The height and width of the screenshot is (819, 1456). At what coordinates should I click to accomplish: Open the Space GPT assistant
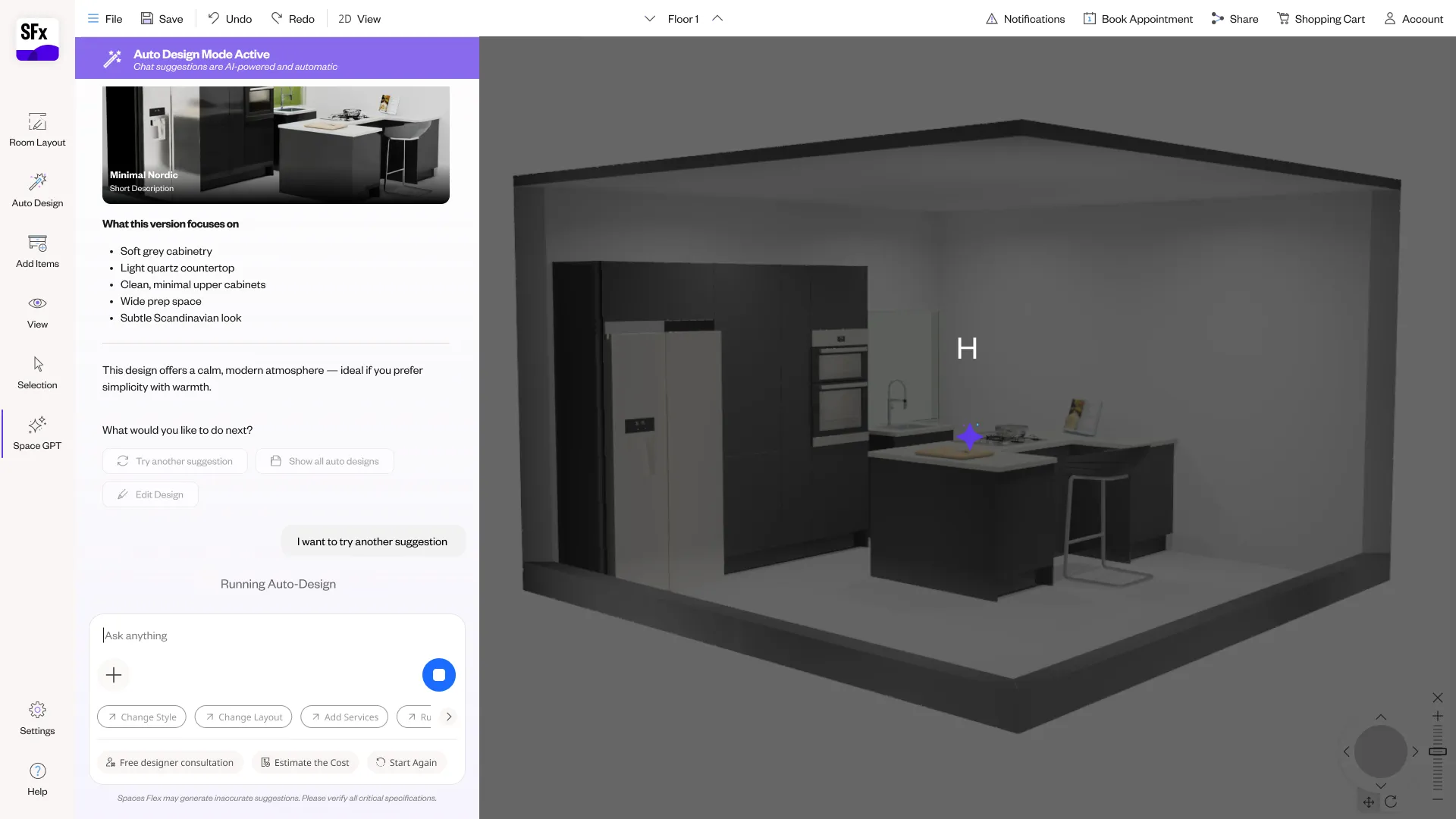[37, 433]
